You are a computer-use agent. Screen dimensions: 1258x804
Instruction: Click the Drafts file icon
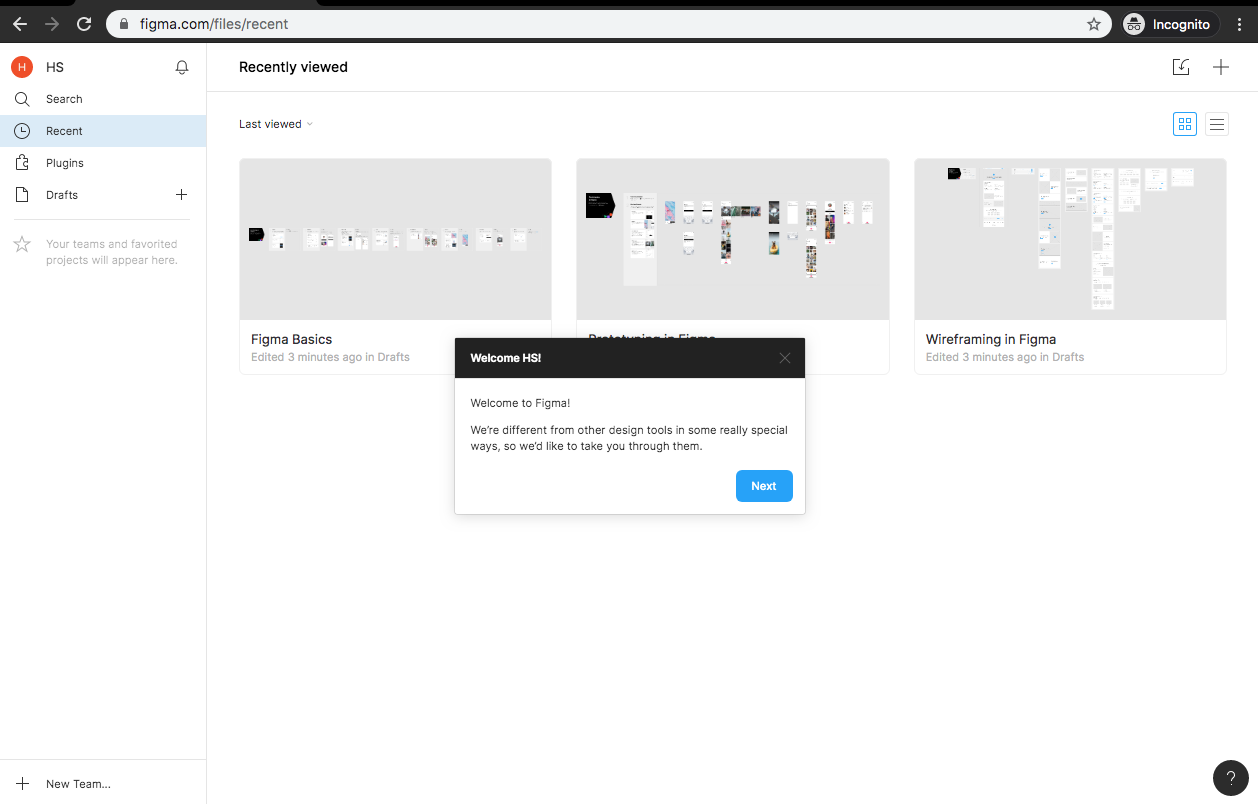click(22, 195)
